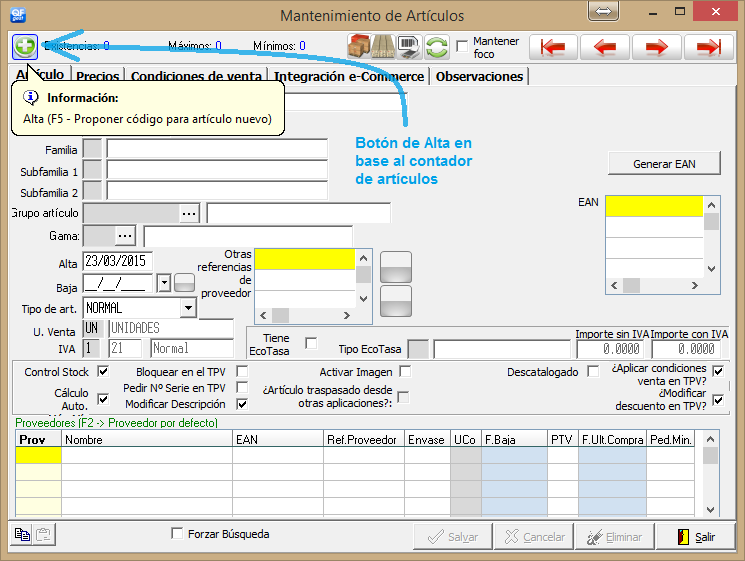745x561 pixels.
Task: Open the Baja date picker dropdown
Action: click(x=164, y=283)
